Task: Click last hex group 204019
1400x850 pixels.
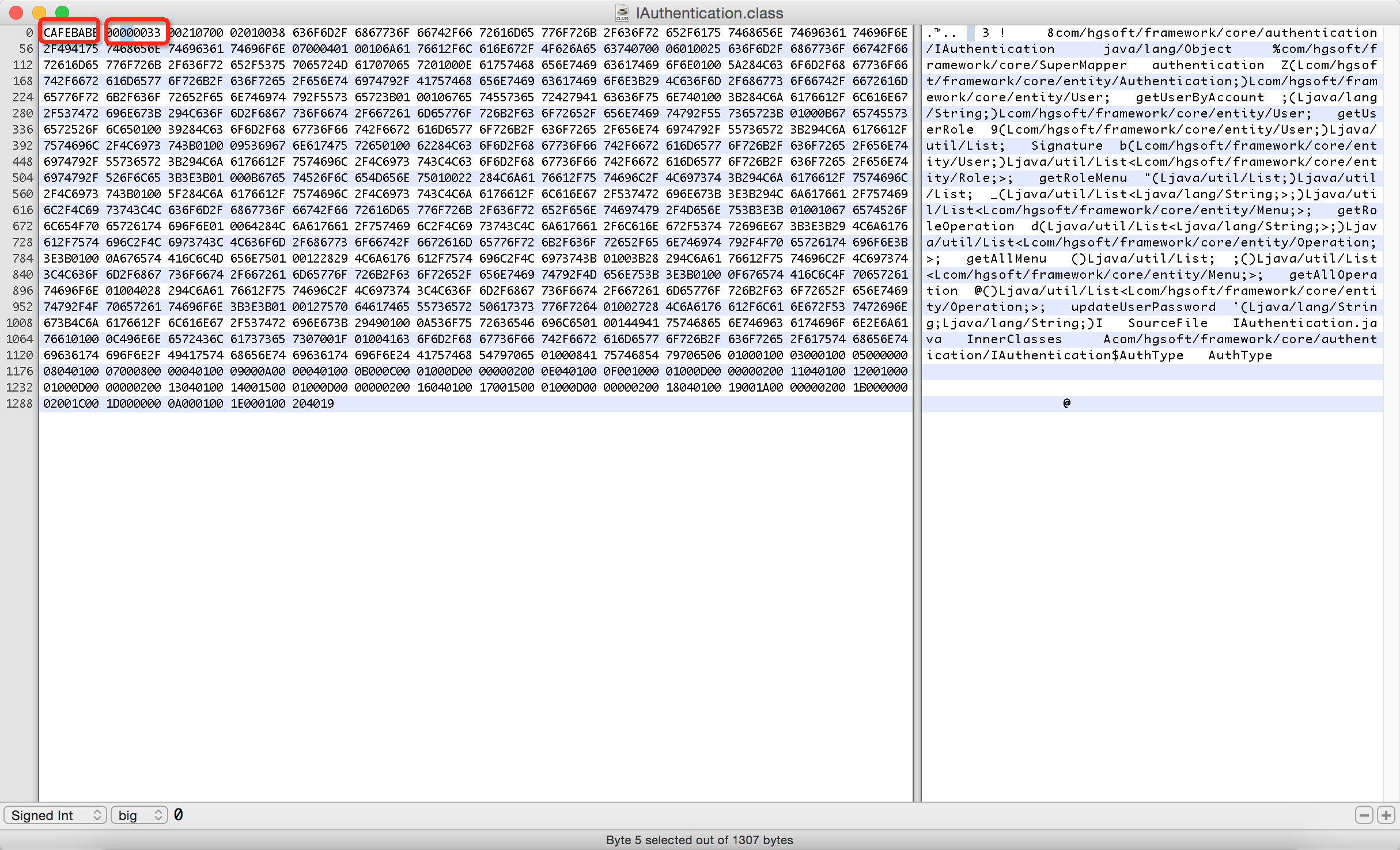Action: pos(313,404)
